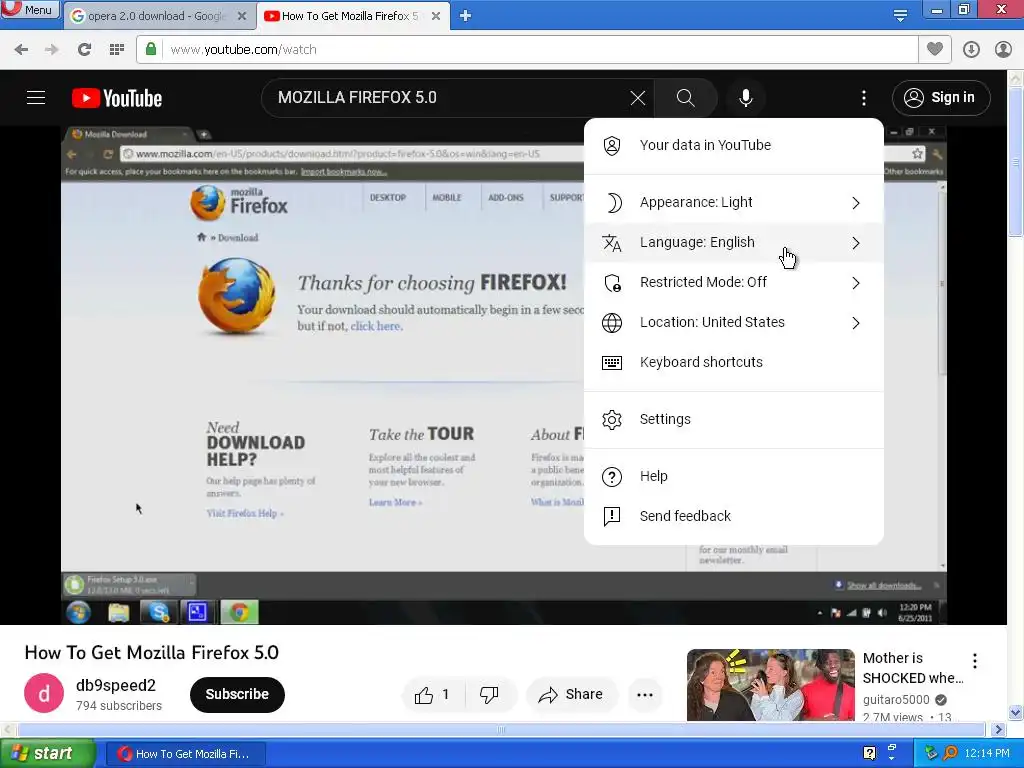This screenshot has width=1024, height=768.
Task: Open the options dots for Mother is SHOCKED video
Action: point(974,661)
